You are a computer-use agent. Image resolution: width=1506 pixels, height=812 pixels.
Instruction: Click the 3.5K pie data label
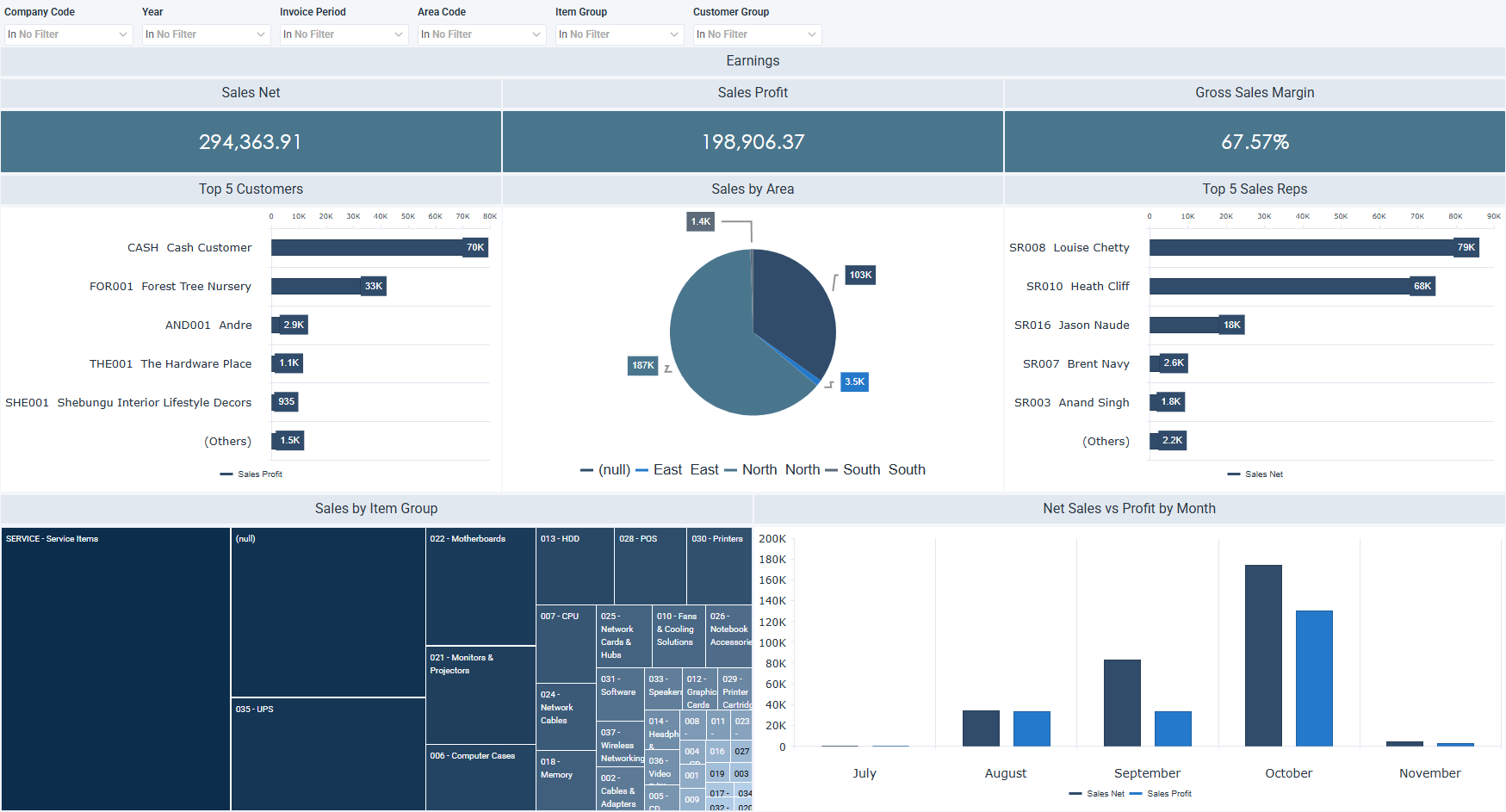click(854, 381)
